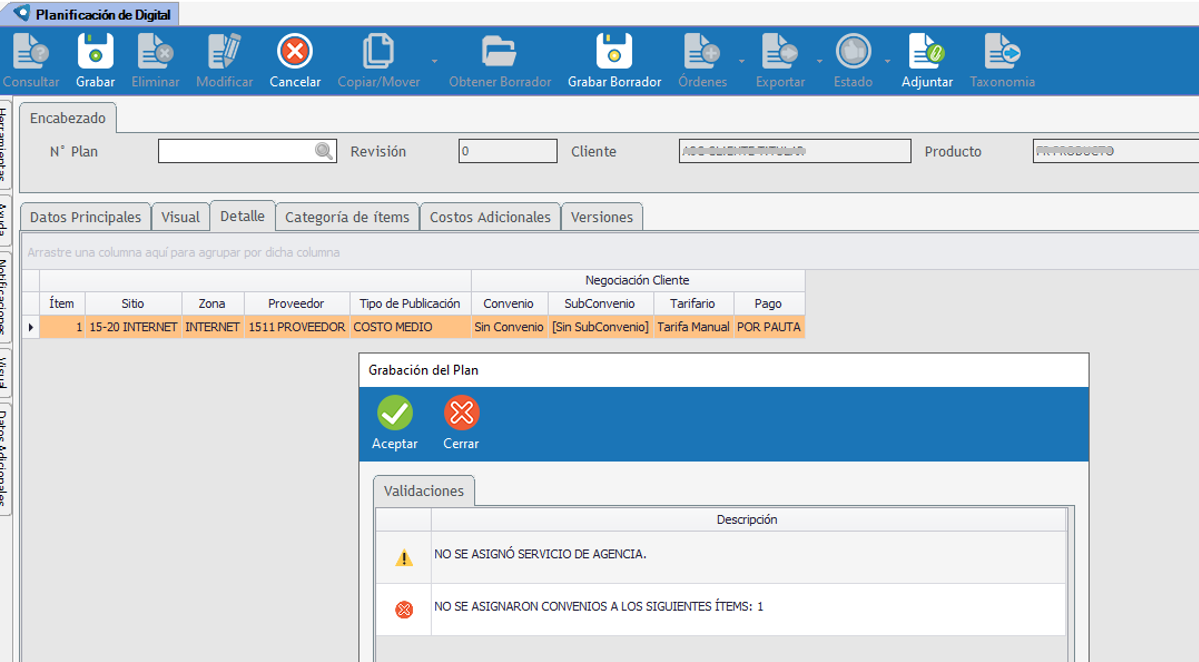Sort by the Sitio column header
The width and height of the screenshot is (1199, 662).
[133, 303]
